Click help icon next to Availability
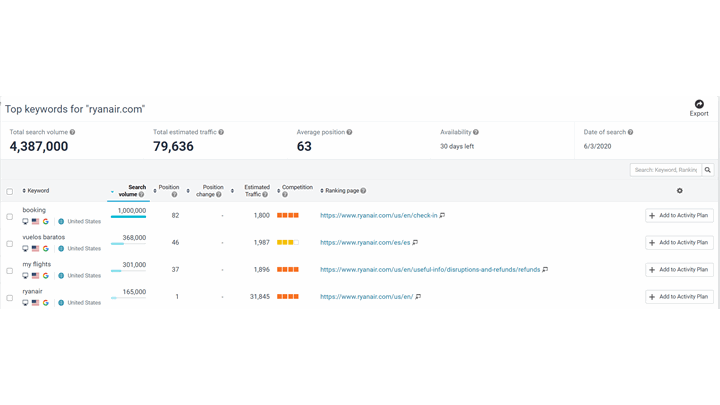Screen dimensions: 720x405 click(x=476, y=132)
